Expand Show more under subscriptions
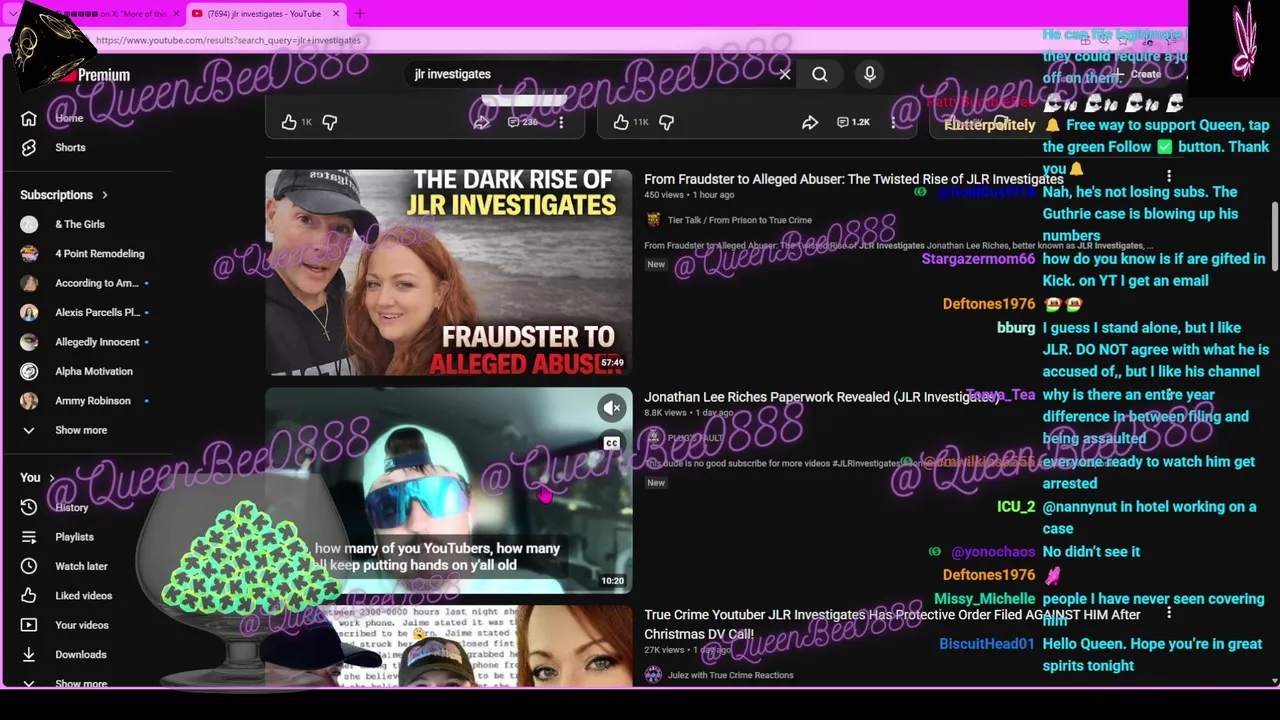The image size is (1280, 720). (80, 430)
